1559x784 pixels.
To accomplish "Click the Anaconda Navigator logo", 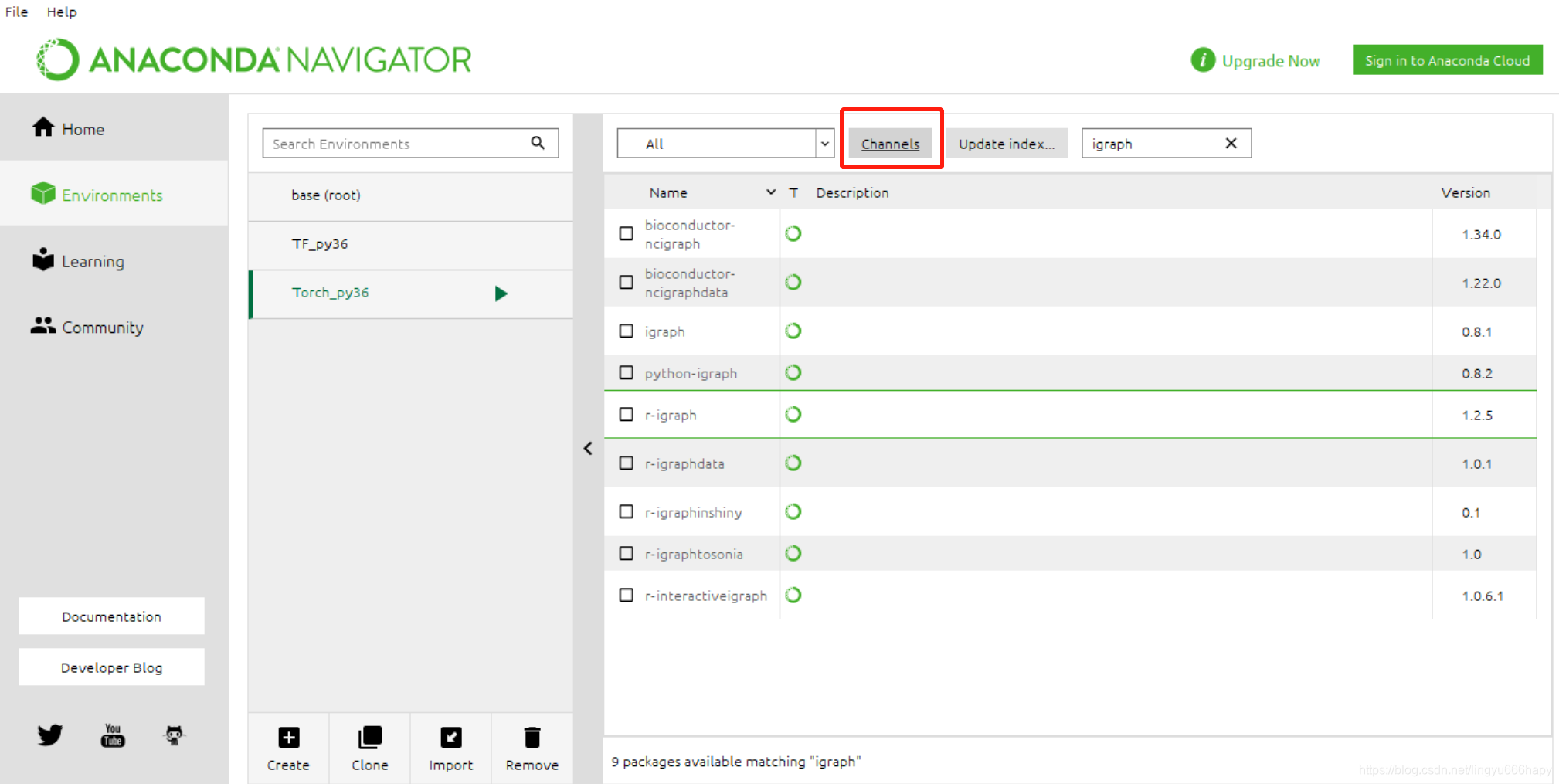I will pyautogui.click(x=254, y=59).
